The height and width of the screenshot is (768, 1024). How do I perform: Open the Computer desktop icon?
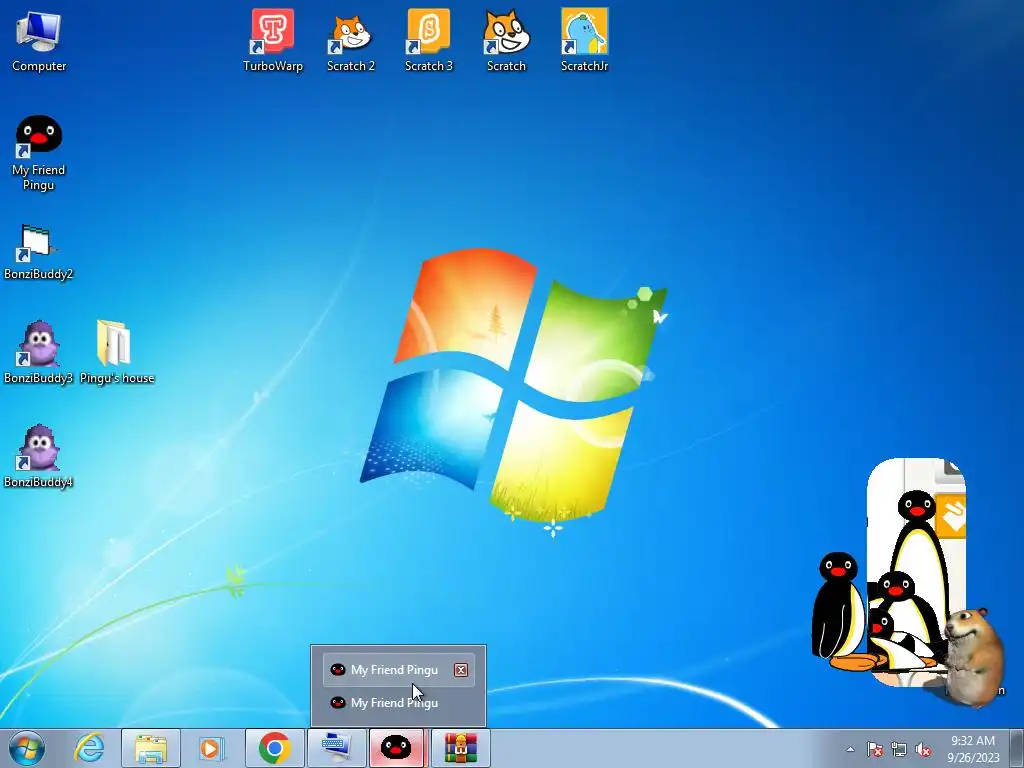pyautogui.click(x=39, y=41)
